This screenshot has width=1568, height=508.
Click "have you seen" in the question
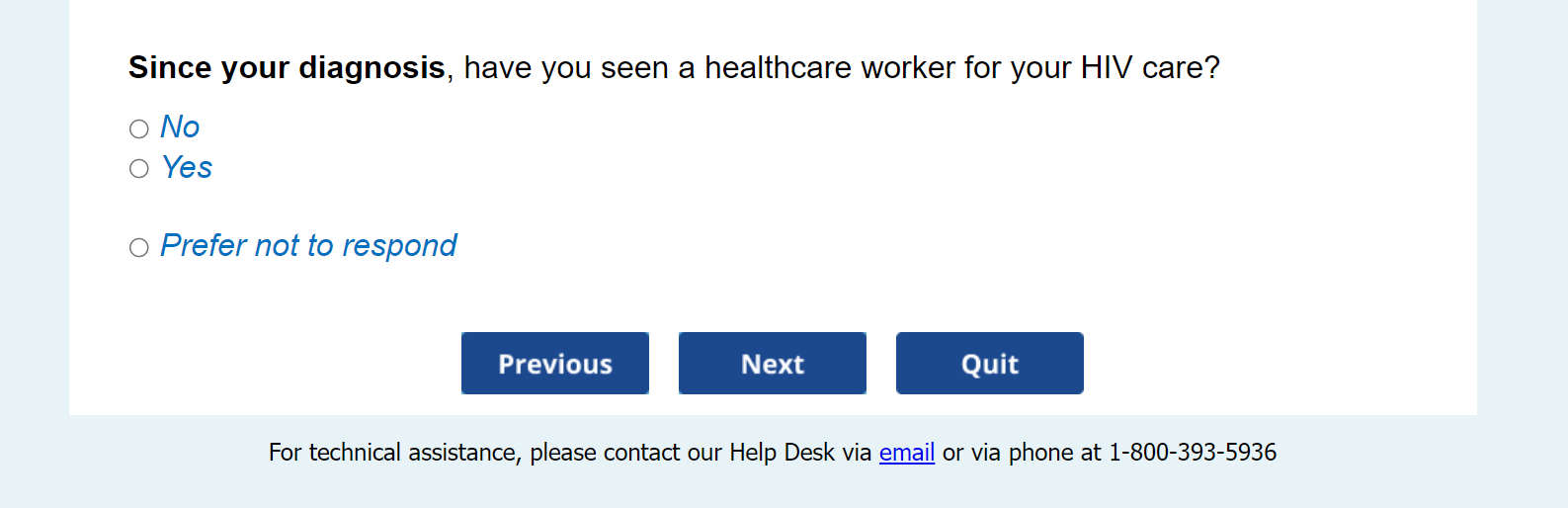click(566, 67)
